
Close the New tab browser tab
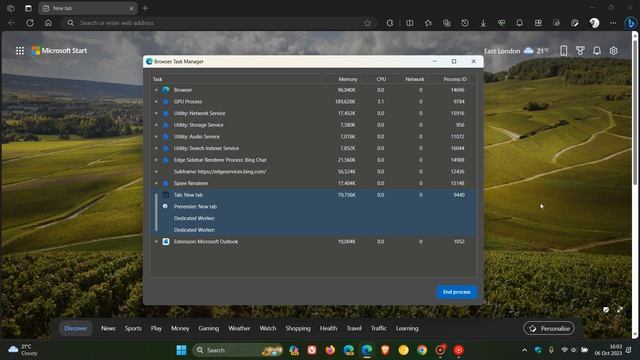tap(131, 8)
